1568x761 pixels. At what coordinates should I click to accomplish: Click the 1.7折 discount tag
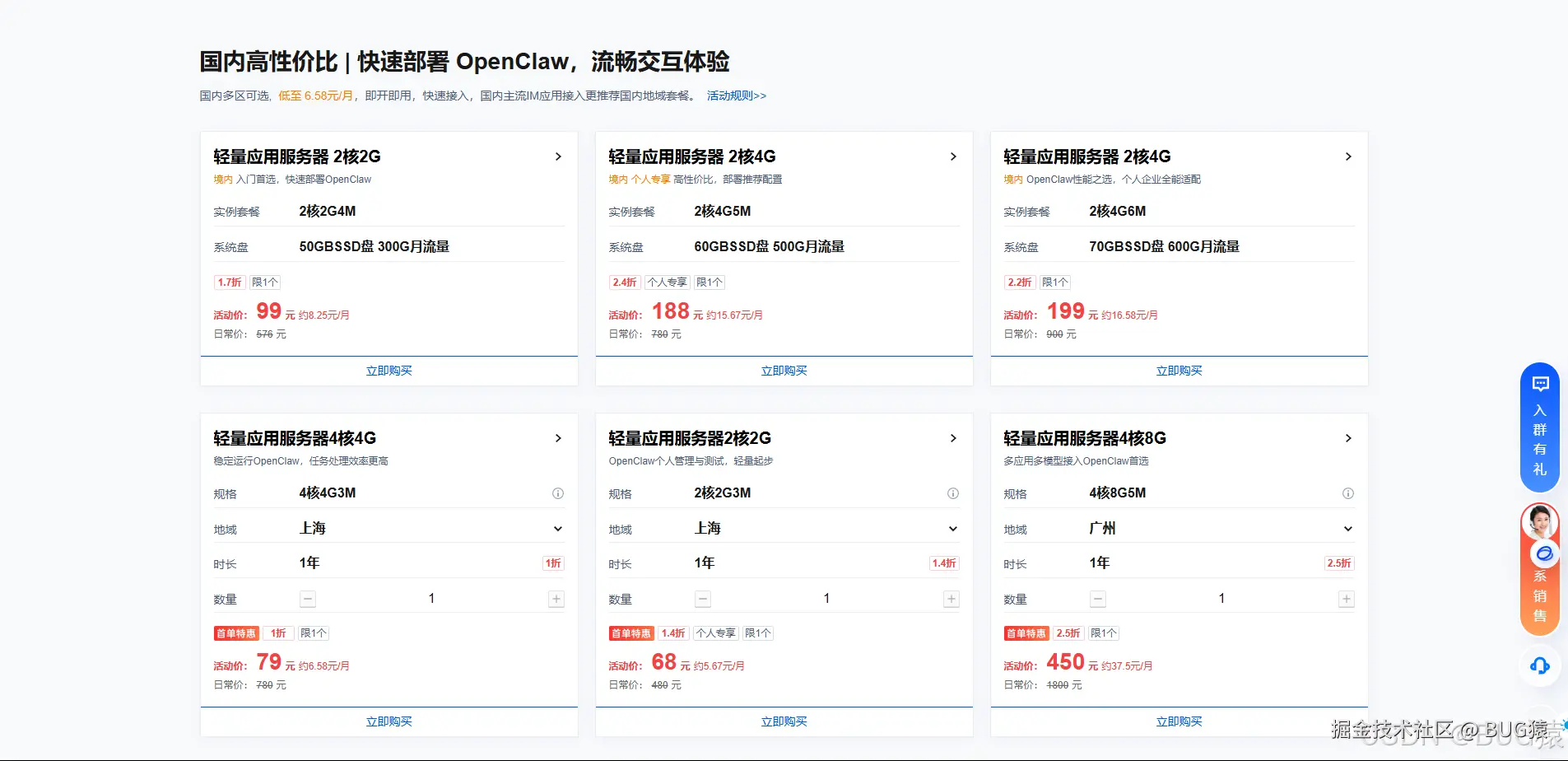pos(230,282)
